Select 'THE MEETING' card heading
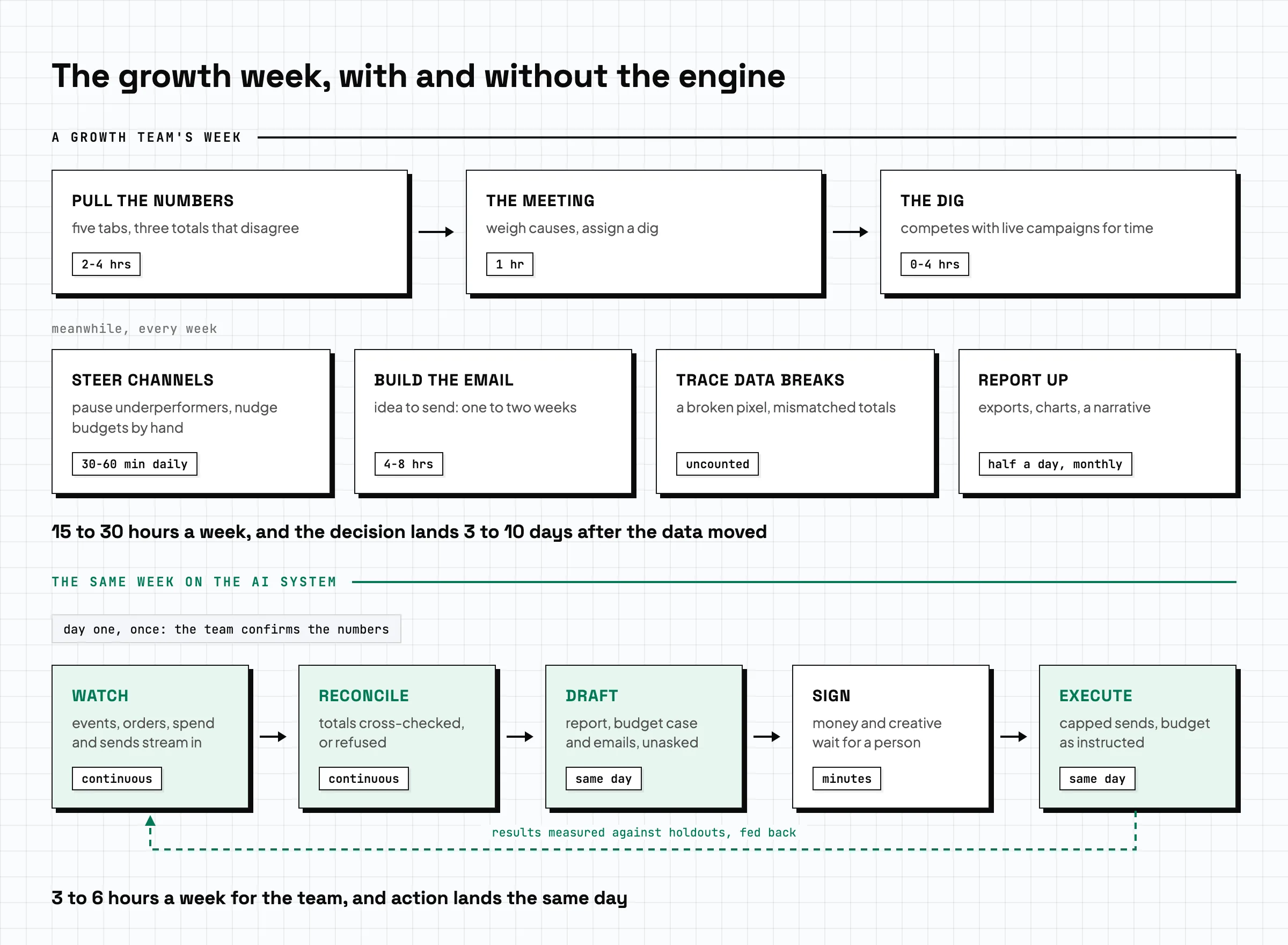The height and width of the screenshot is (945, 1288). point(540,201)
